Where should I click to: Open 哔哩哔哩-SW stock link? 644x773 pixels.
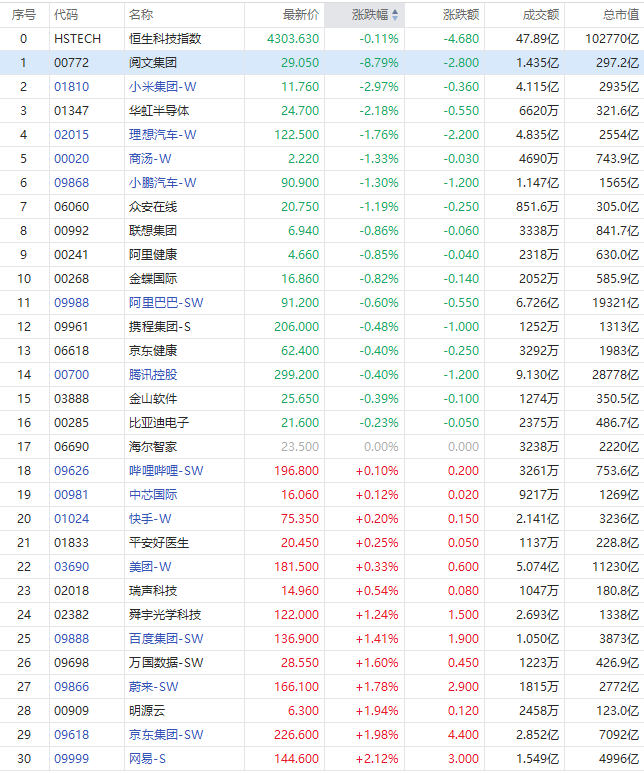[166, 471]
